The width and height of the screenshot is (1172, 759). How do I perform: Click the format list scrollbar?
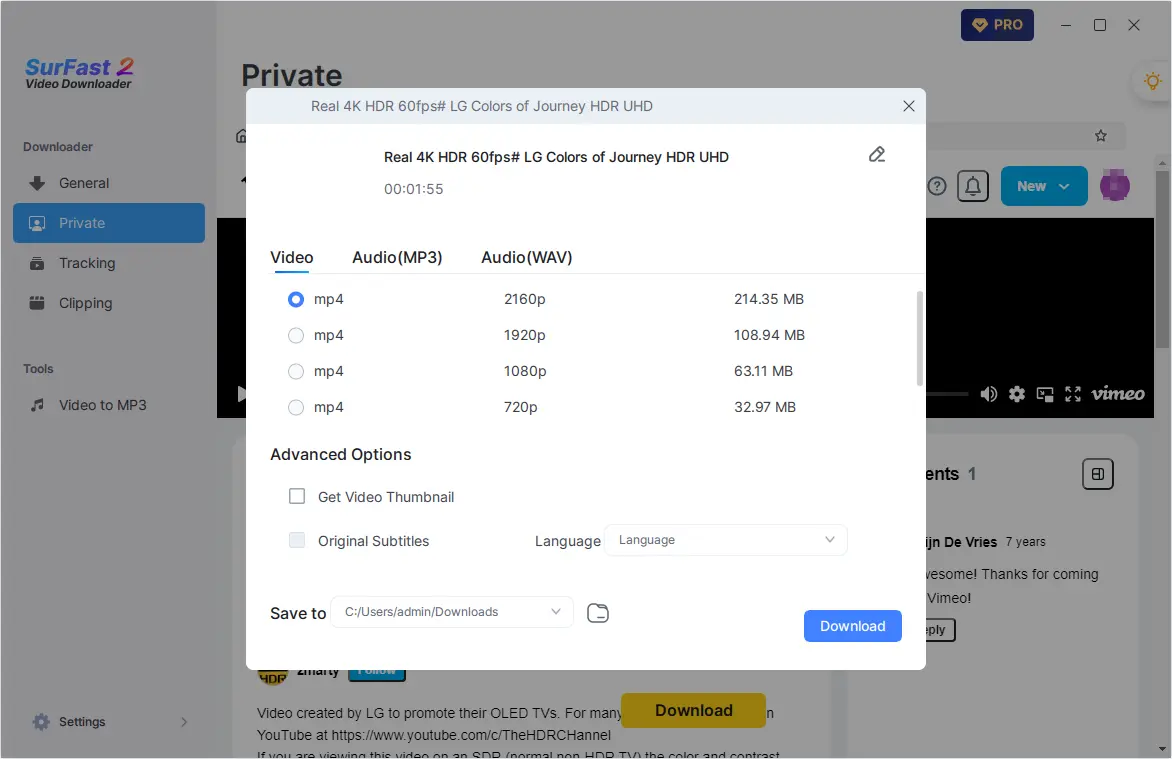coord(919,339)
